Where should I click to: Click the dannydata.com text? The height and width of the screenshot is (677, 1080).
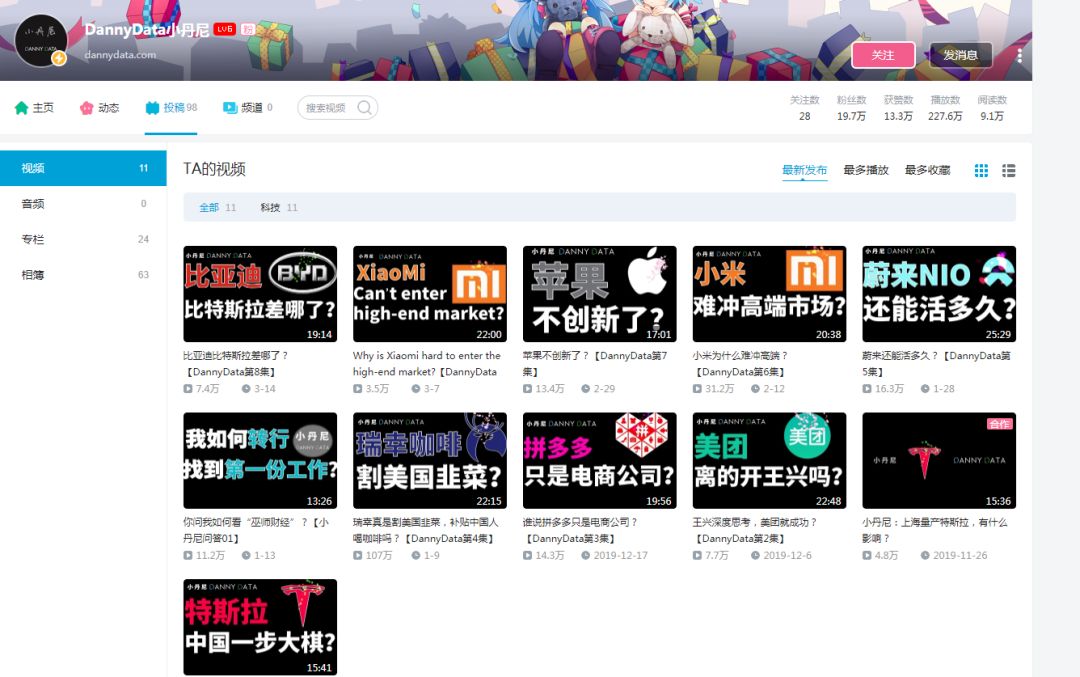[x=120, y=54]
